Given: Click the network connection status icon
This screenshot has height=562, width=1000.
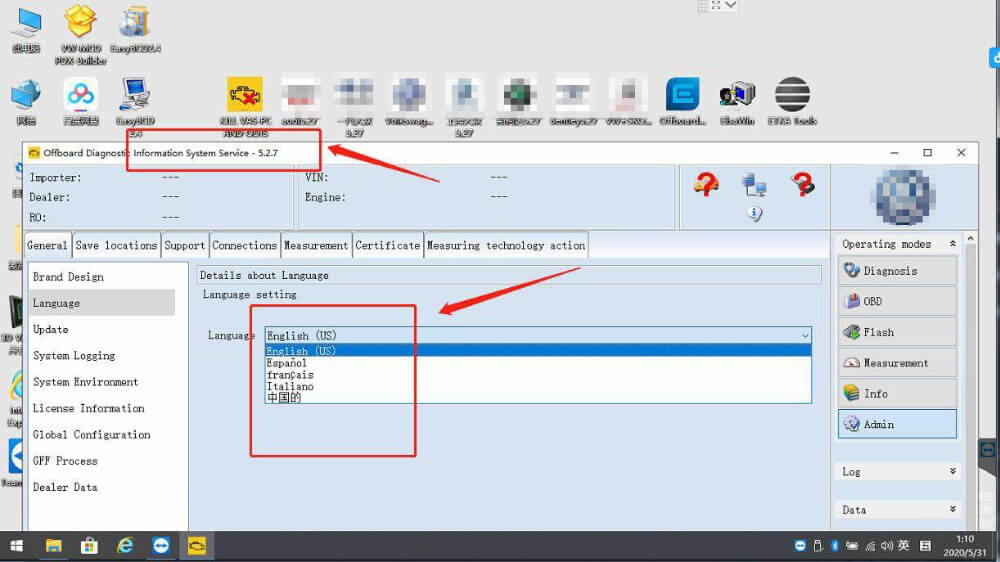Looking at the screenshot, I should pyautogui.click(x=754, y=185).
